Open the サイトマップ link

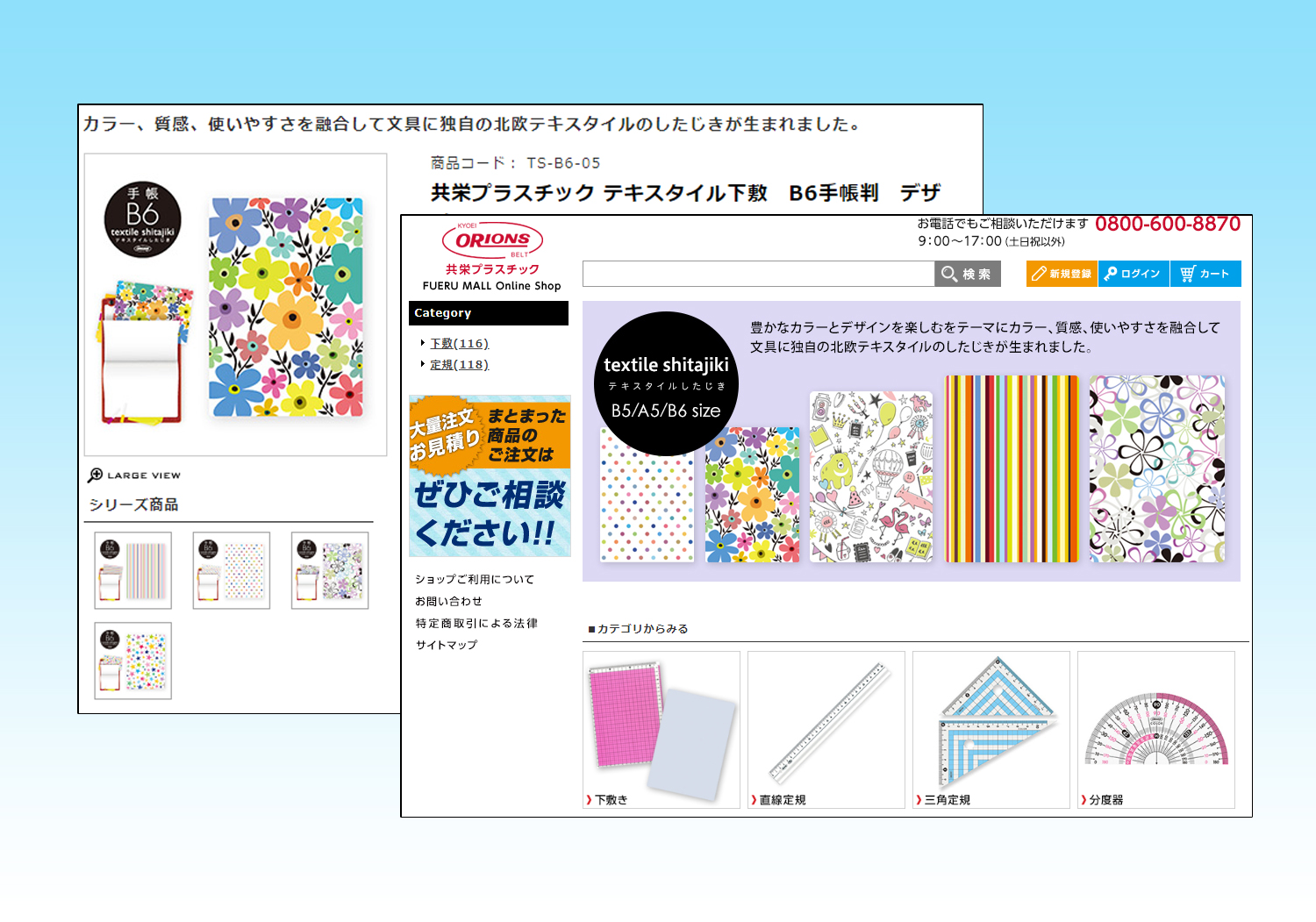447,645
